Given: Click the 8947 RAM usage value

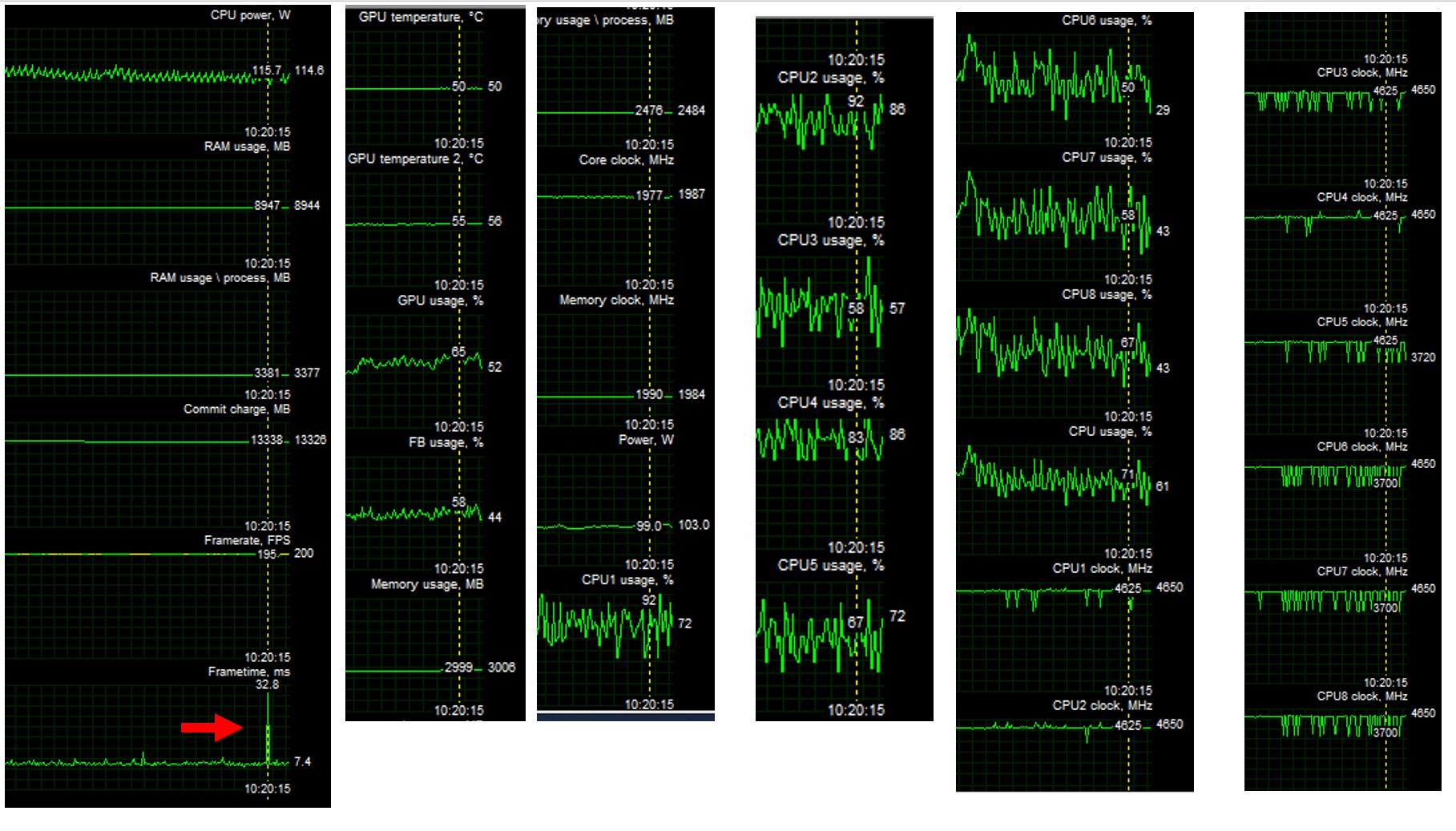Looking at the screenshot, I should 267,206.
